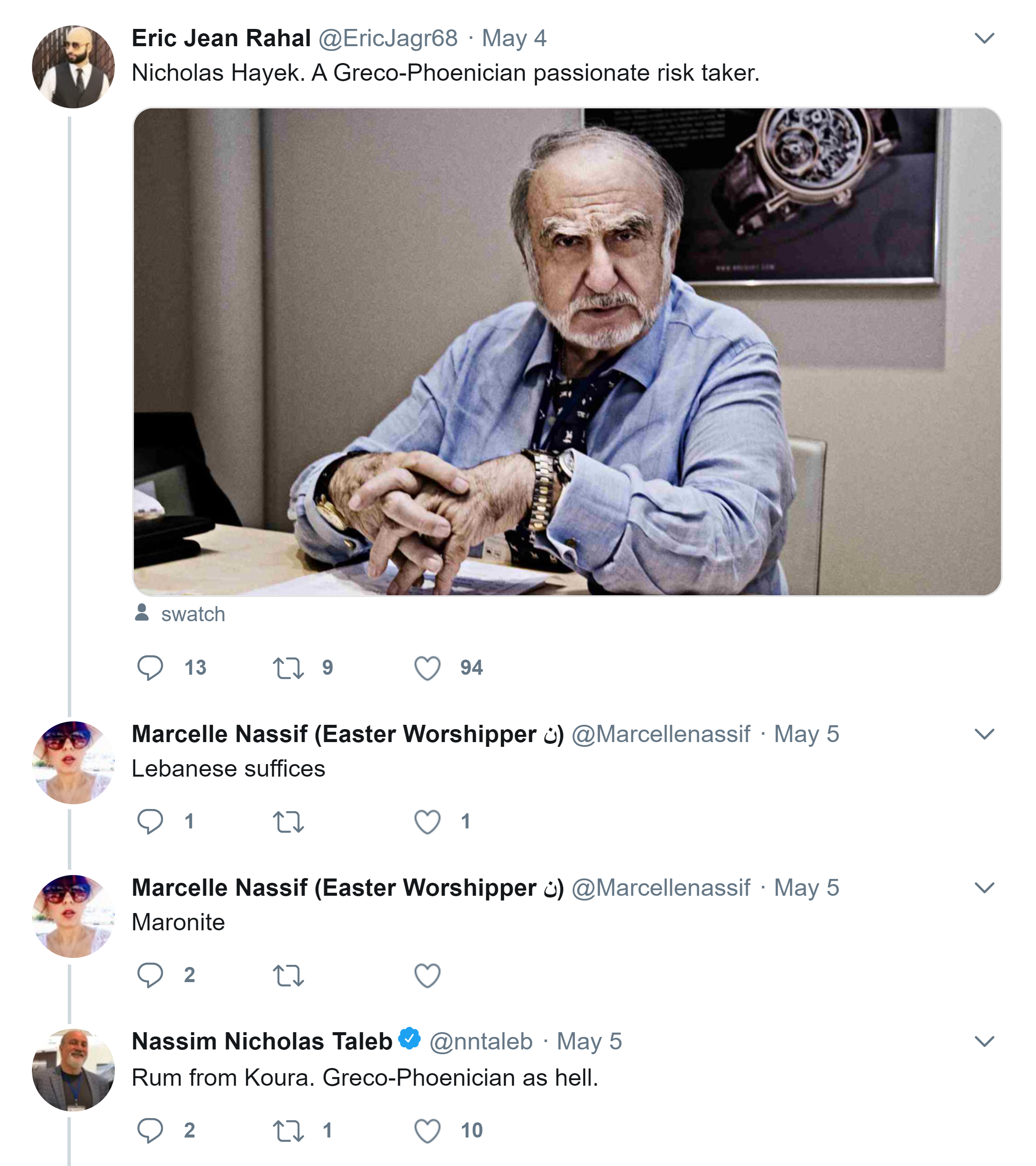Reply to Nassim Taleb's 'Rum from Koura' tweet
The width and height of the screenshot is (1036, 1166).
tap(150, 1130)
